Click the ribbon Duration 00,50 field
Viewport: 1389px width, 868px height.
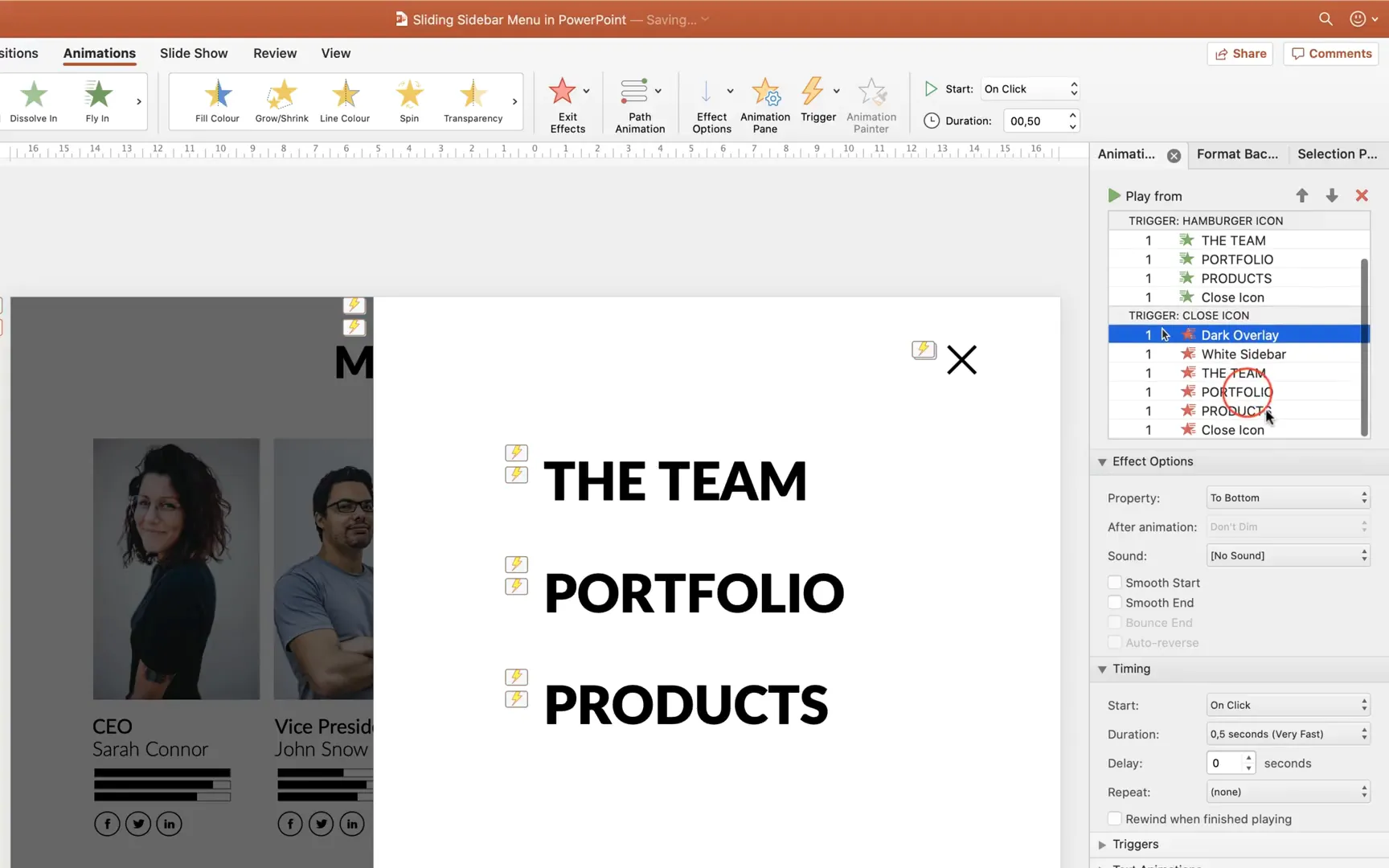[x=1035, y=121]
